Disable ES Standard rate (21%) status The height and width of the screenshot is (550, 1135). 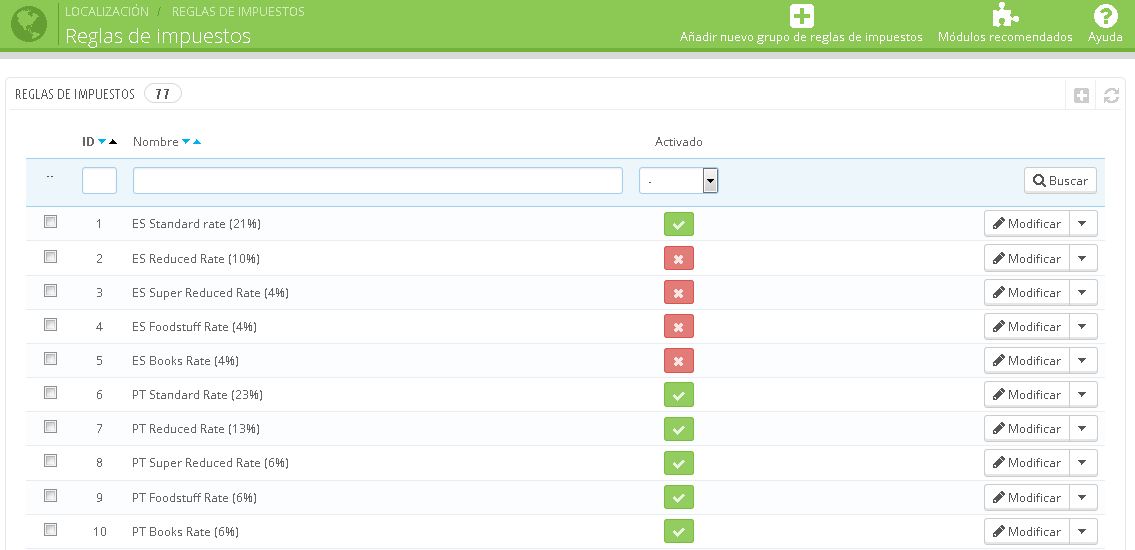click(x=679, y=224)
